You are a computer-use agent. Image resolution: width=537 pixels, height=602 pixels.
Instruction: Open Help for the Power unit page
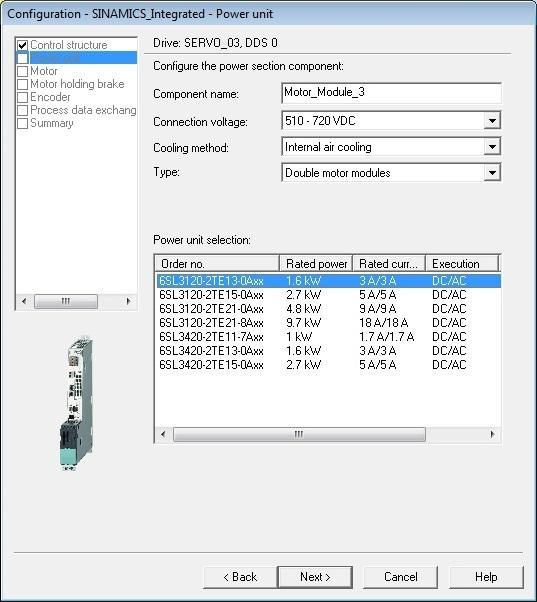[x=486, y=577]
